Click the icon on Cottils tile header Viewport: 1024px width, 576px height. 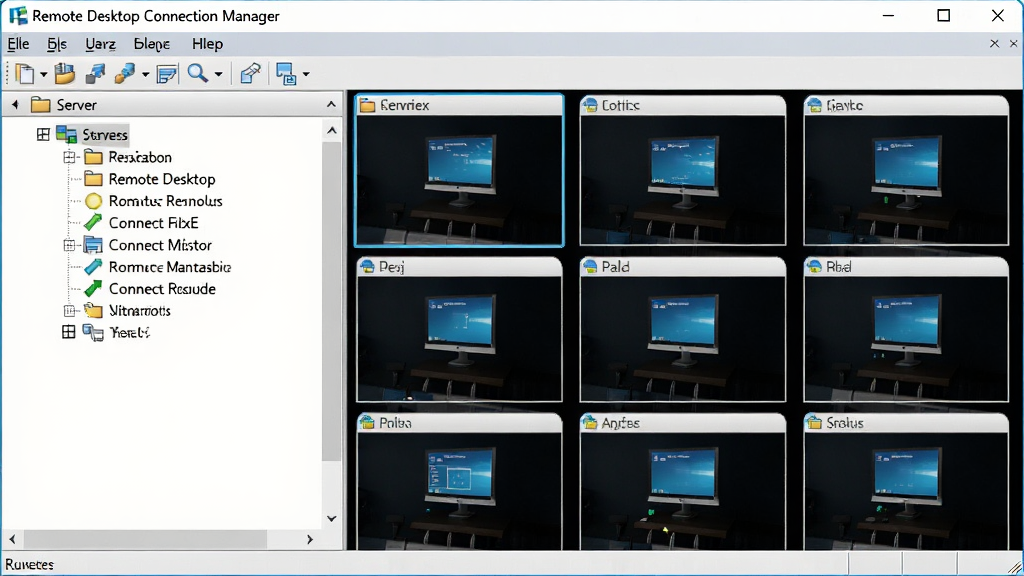590,105
